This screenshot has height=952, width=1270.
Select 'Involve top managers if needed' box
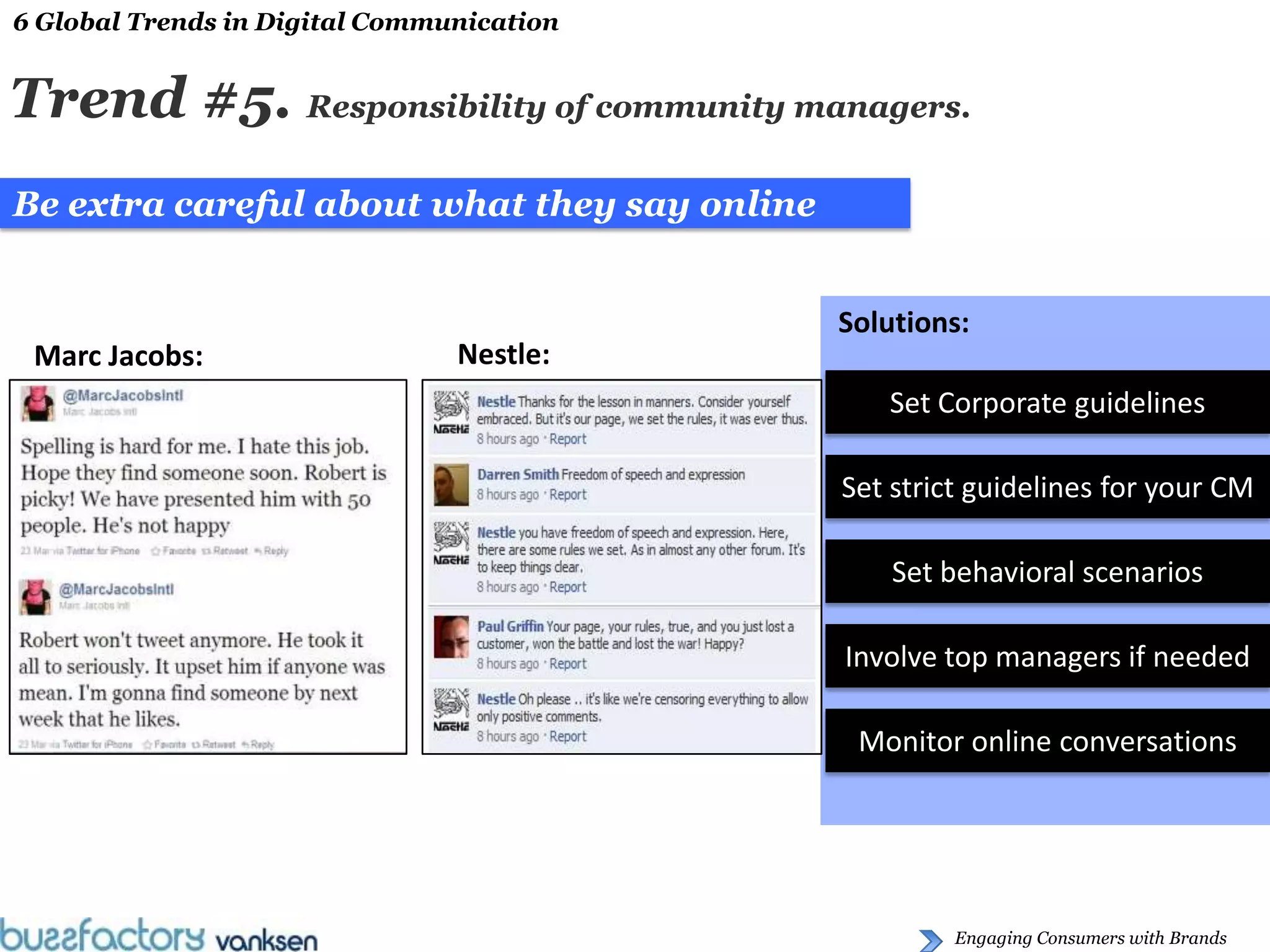pos(1047,656)
